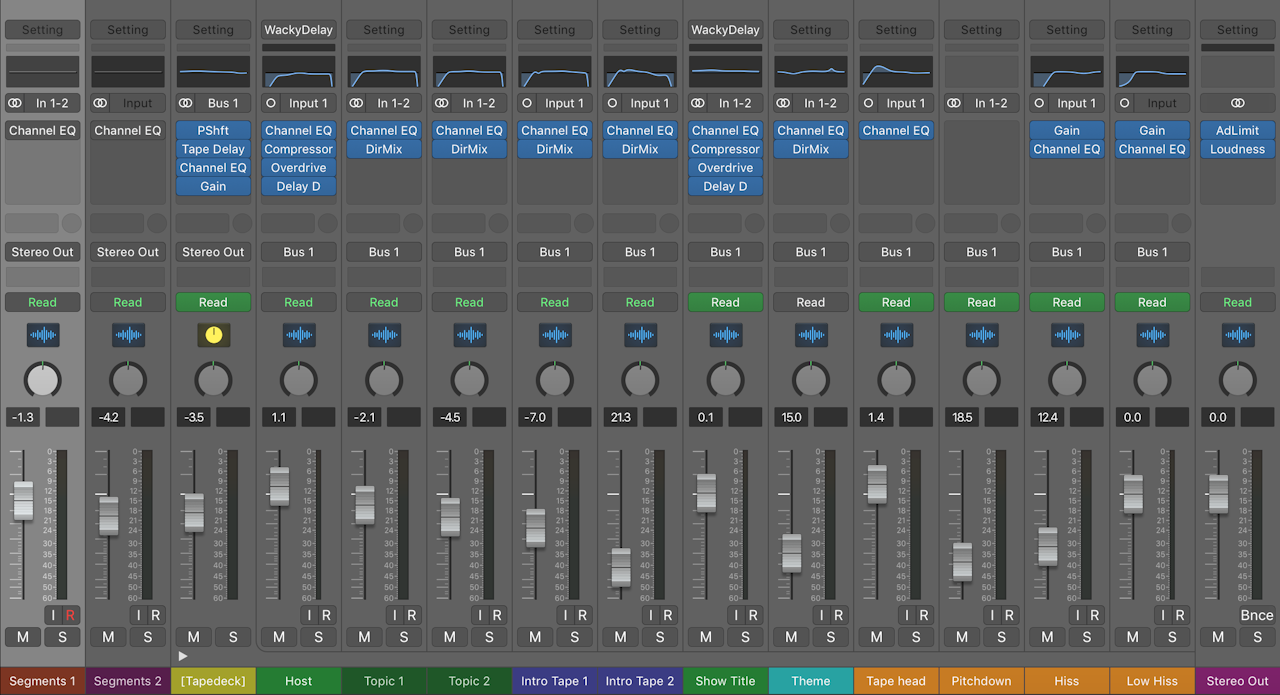
Task: Enable record arm on Segments 1
Action: 71,615
